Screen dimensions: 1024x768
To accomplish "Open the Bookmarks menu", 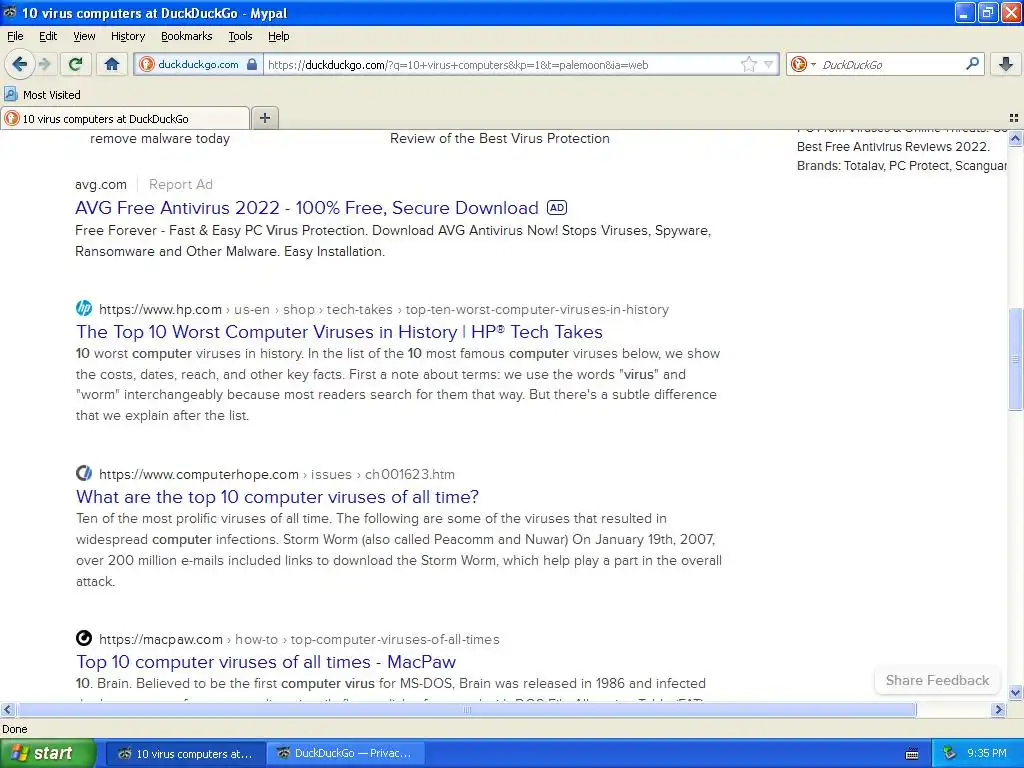I will click(186, 36).
